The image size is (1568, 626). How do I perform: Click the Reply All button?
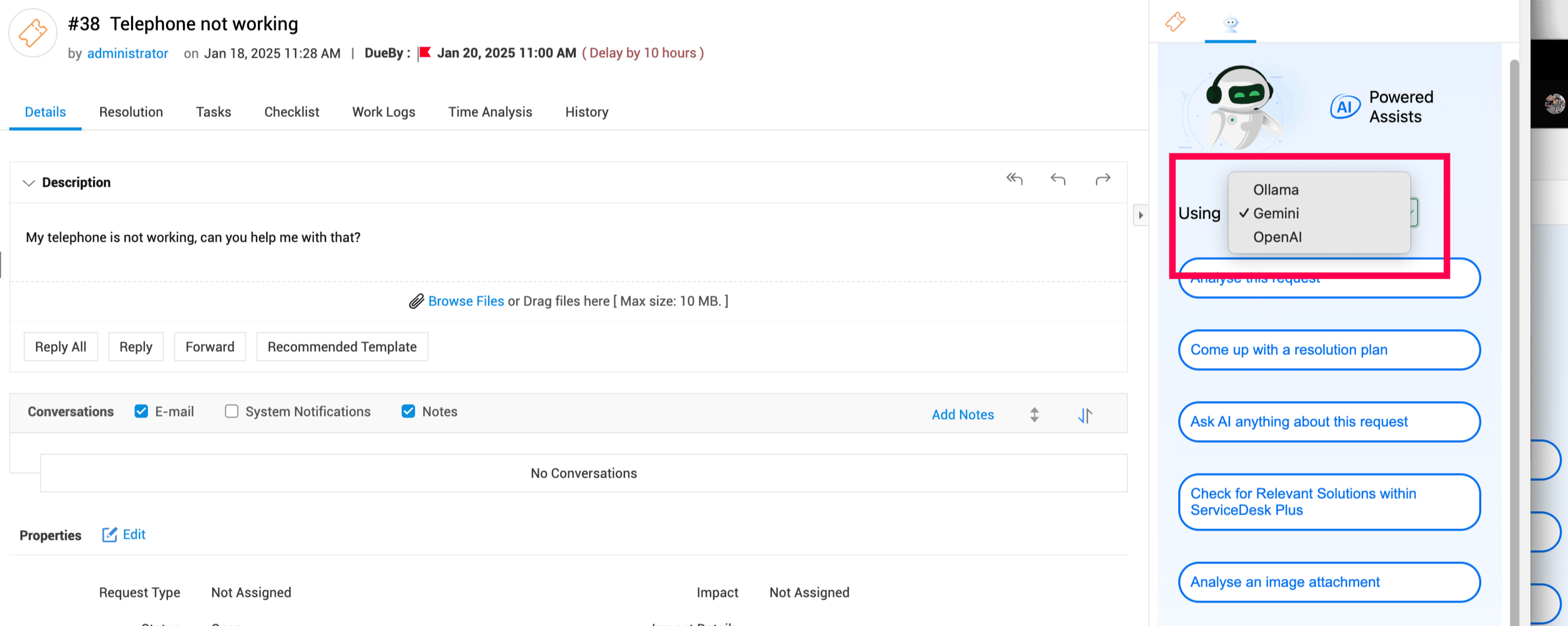60,346
